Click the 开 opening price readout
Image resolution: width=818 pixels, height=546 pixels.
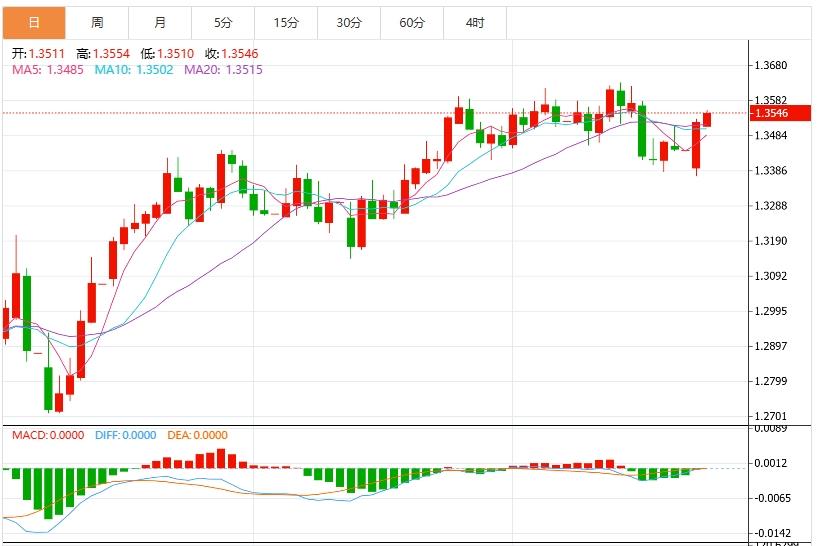point(39,53)
